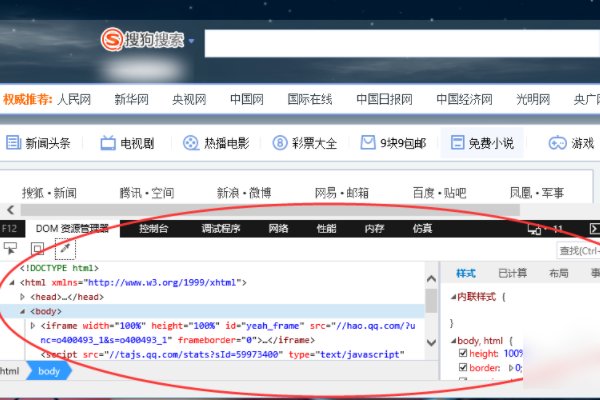600x400 pixels.
Task: Select the color picker eyedropper tool
Action: coord(65,248)
